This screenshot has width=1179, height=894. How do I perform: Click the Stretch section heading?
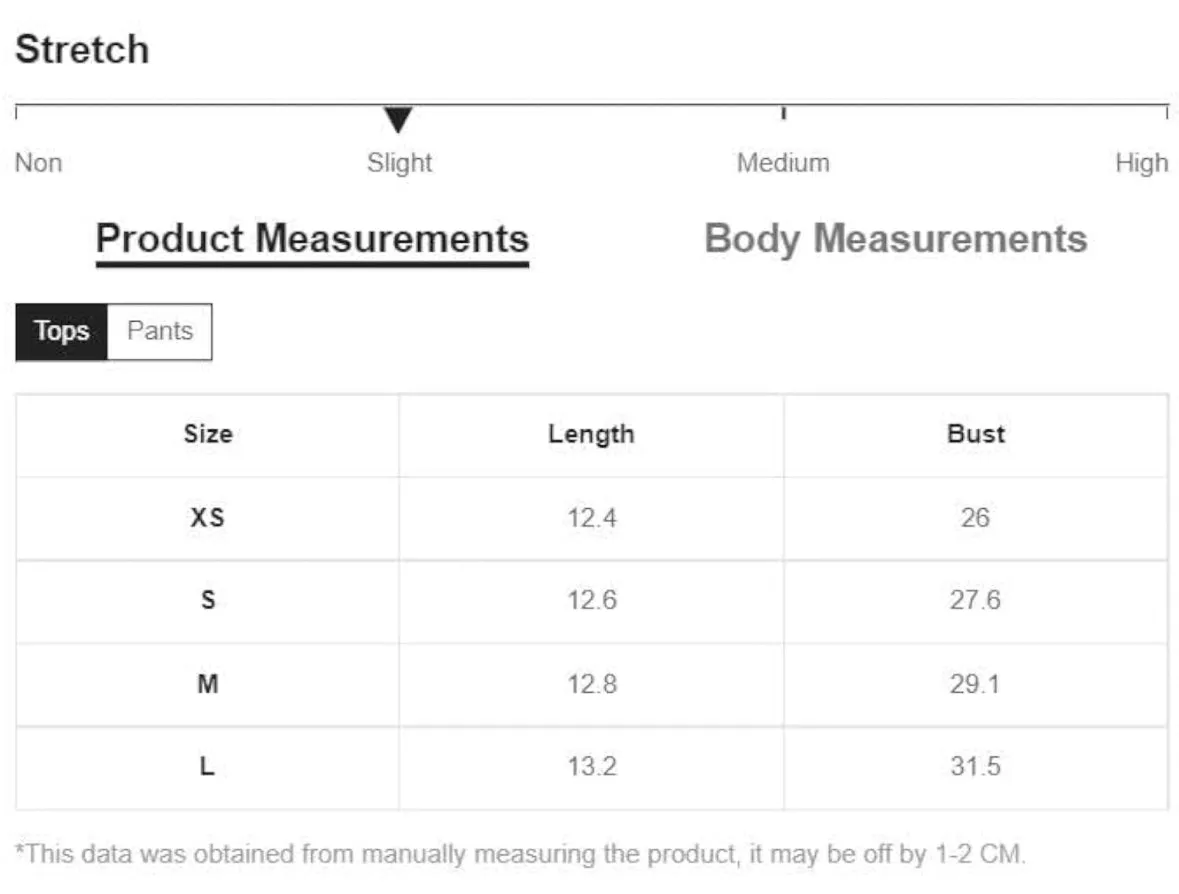click(82, 50)
